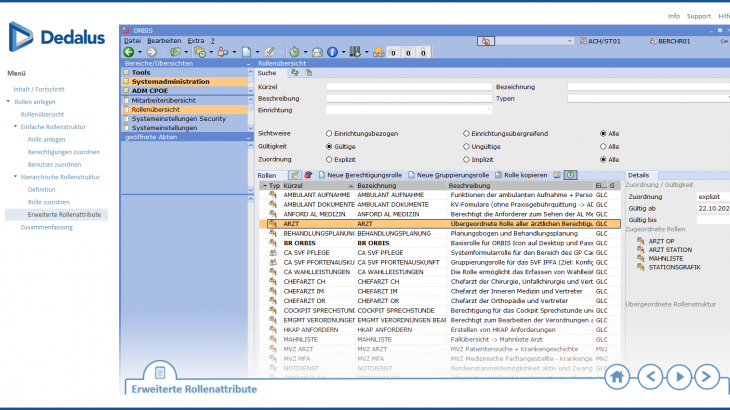730x410 pixels.
Task: Click Neue Berechtigungsrolle button
Action: click(x=358, y=175)
